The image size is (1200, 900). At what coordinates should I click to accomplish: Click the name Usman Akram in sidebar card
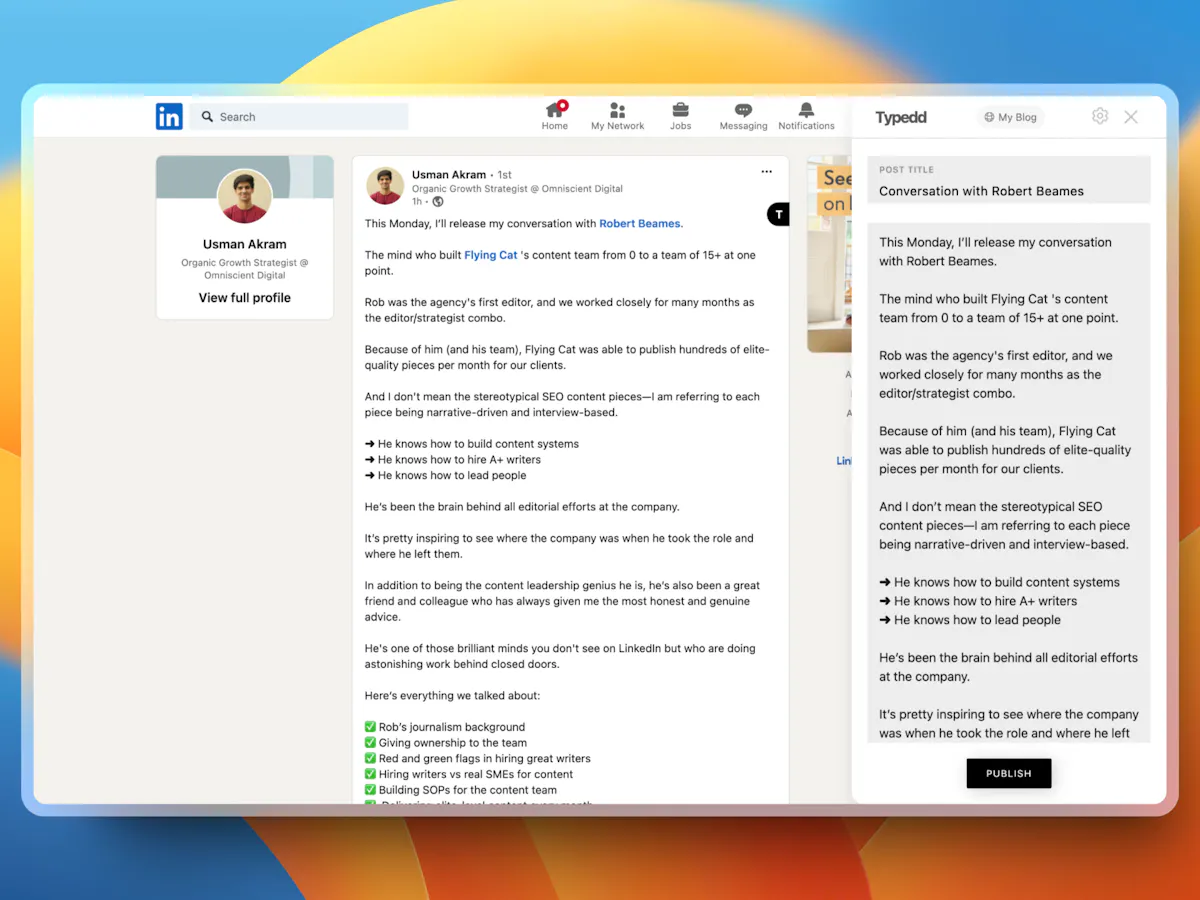click(x=245, y=244)
